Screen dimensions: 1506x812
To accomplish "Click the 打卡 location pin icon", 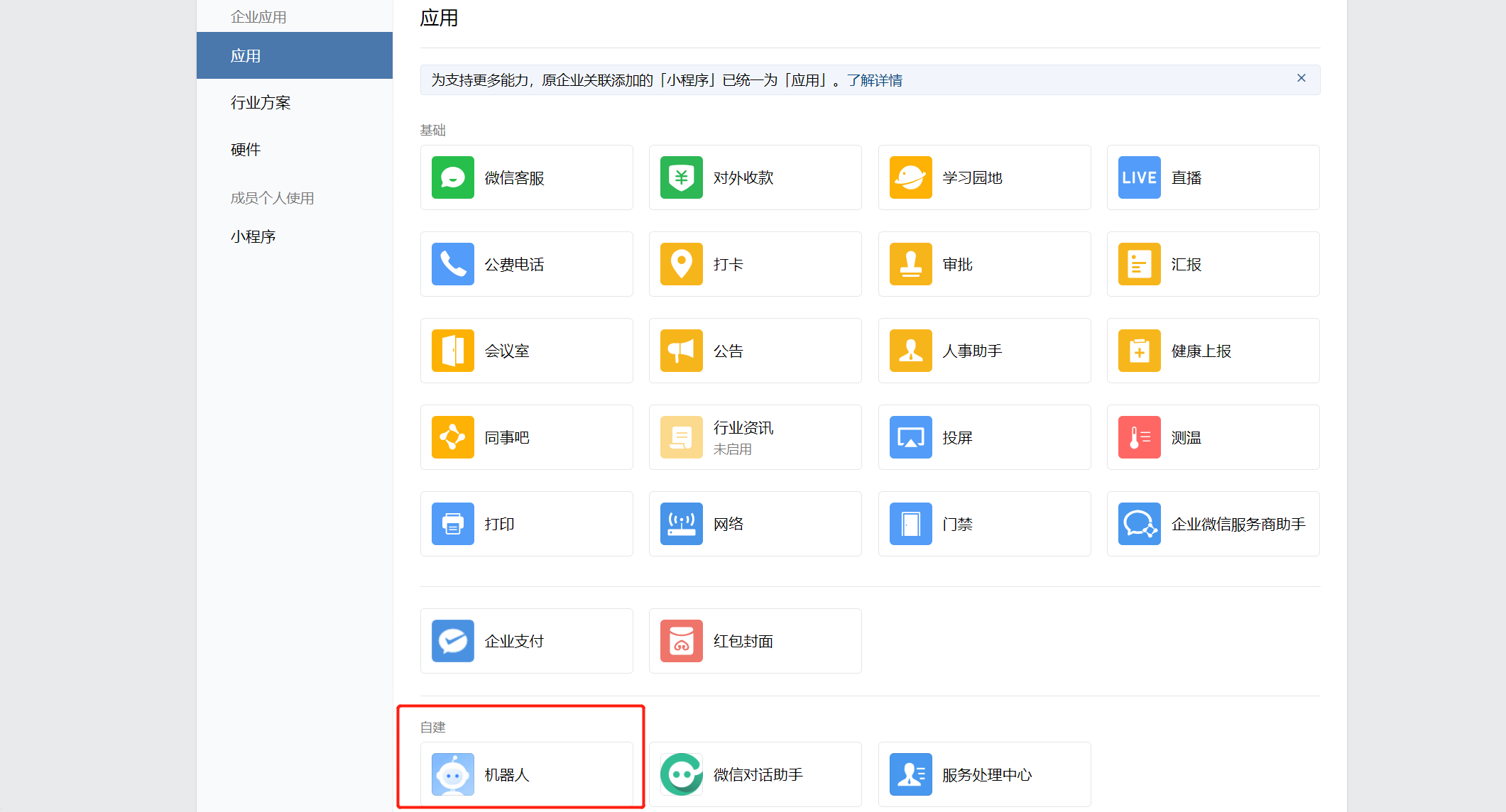I will click(x=682, y=264).
